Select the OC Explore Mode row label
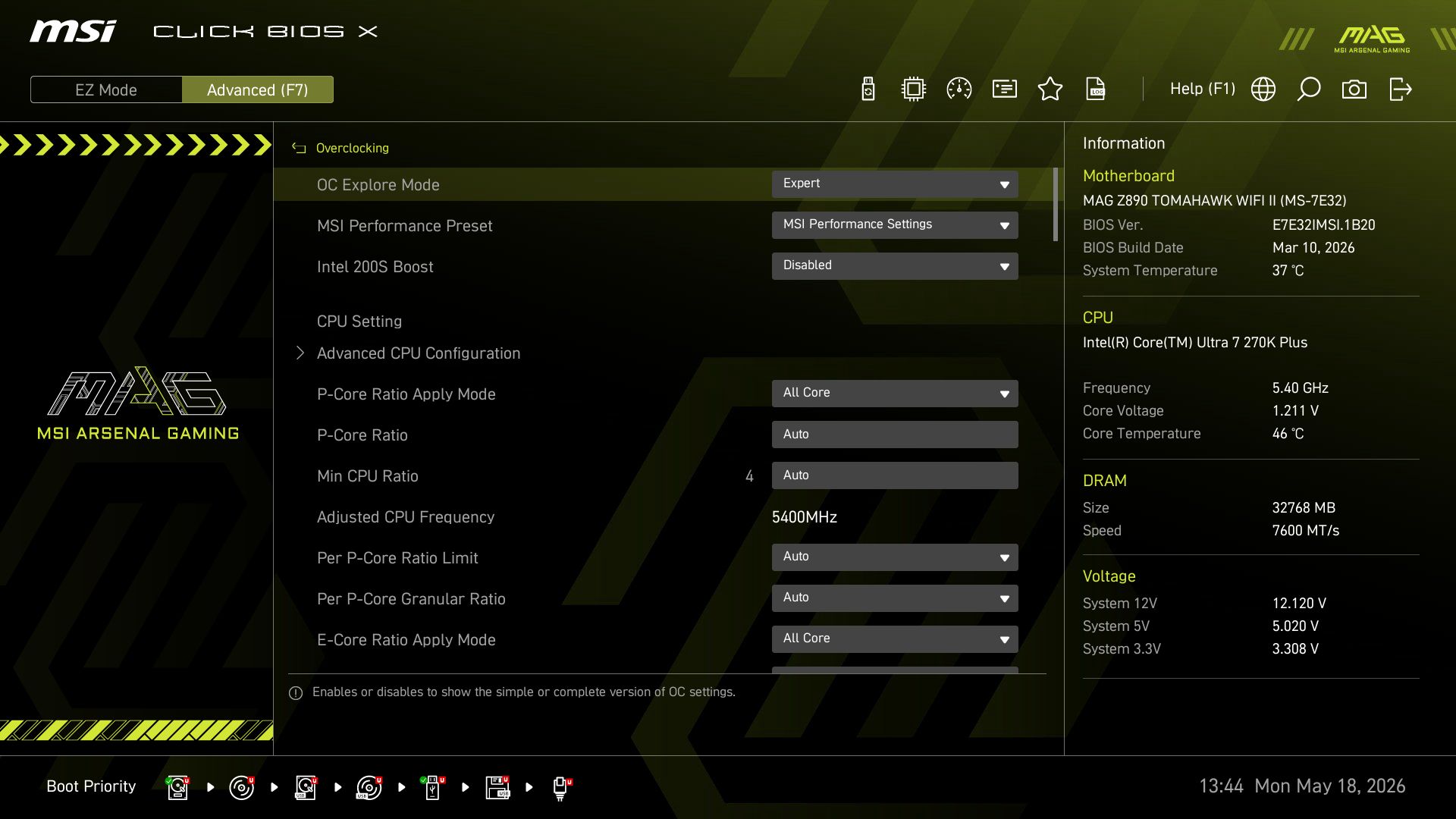Viewport: 1456px width, 819px height. pos(378,185)
